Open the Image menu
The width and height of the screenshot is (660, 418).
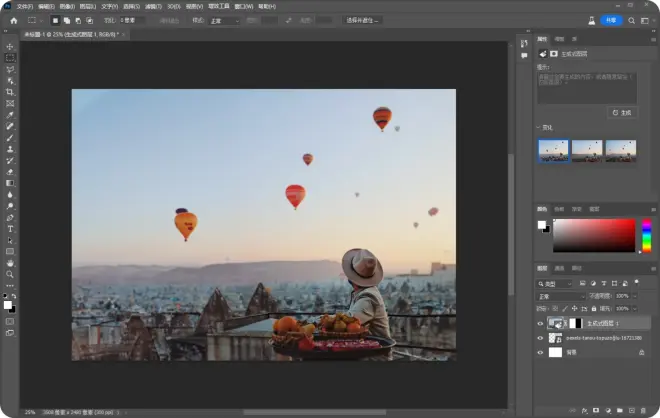[x=67, y=7]
